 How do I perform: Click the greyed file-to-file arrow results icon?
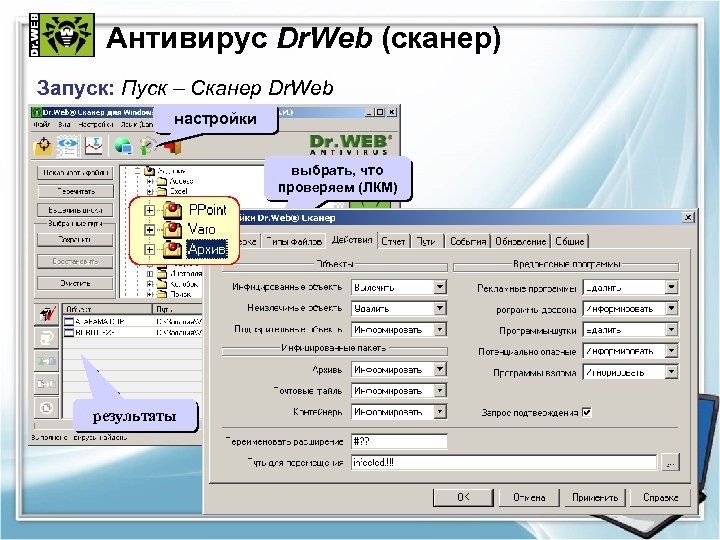(x=46, y=384)
